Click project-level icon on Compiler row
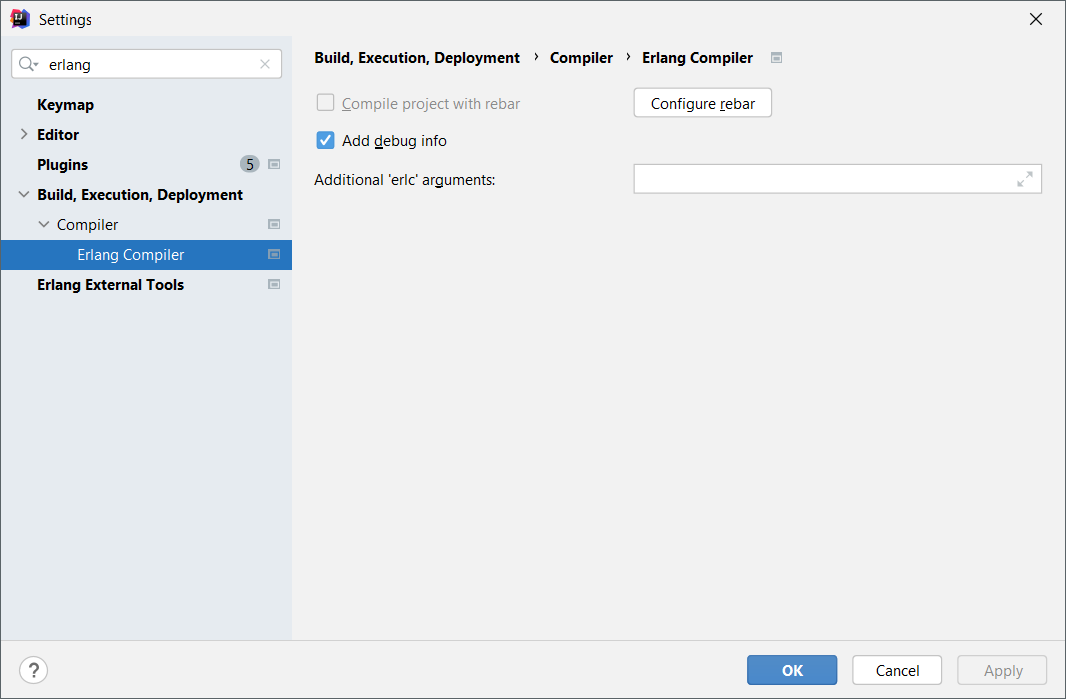1066x699 pixels. [x=274, y=224]
